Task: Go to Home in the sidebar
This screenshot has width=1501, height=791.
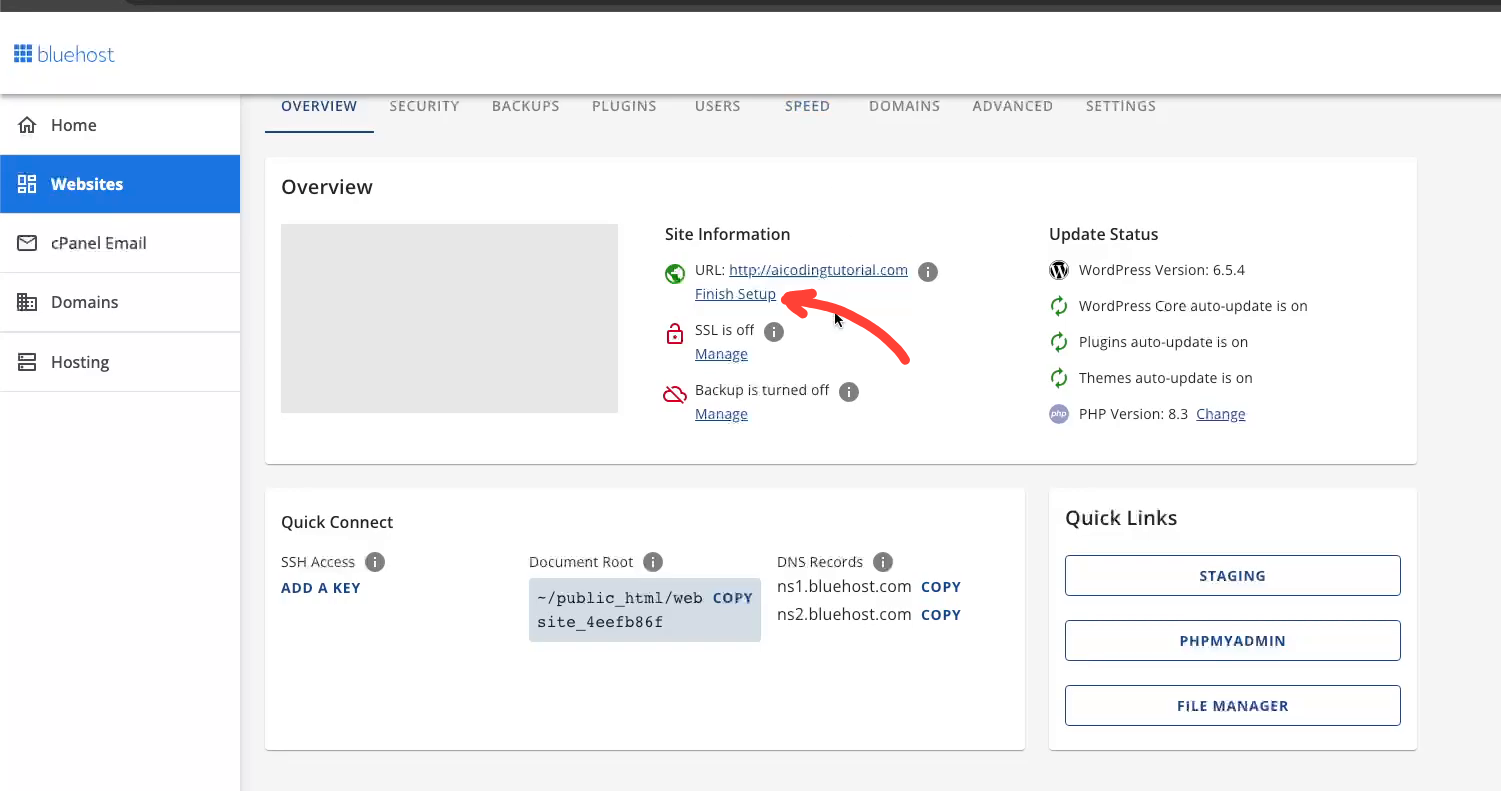Action: [120, 125]
